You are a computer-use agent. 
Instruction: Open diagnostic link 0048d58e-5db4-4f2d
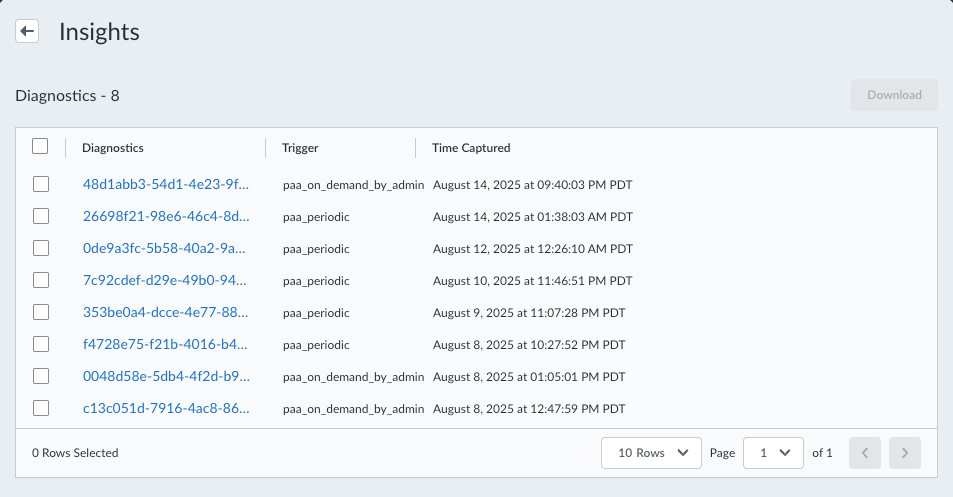point(166,377)
